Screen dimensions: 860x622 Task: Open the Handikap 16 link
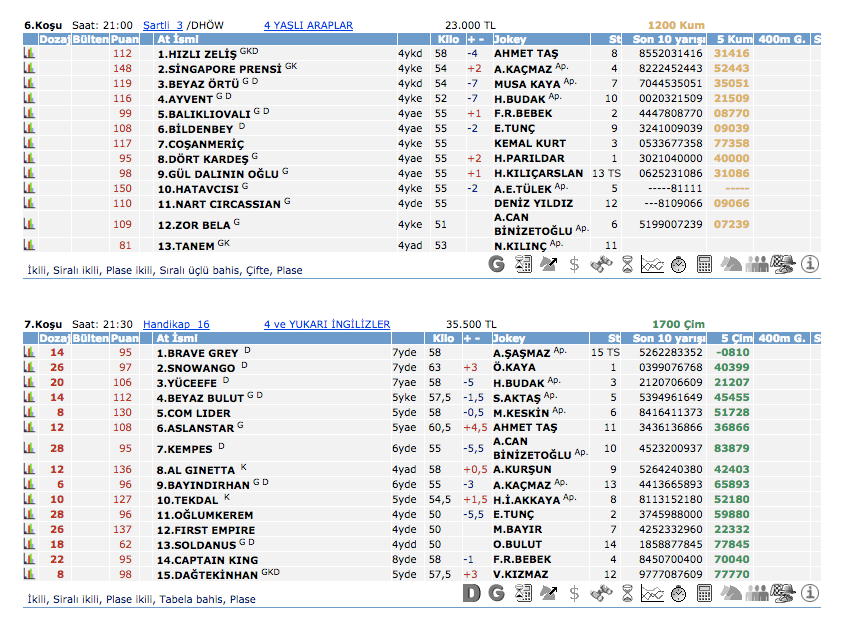click(176, 324)
